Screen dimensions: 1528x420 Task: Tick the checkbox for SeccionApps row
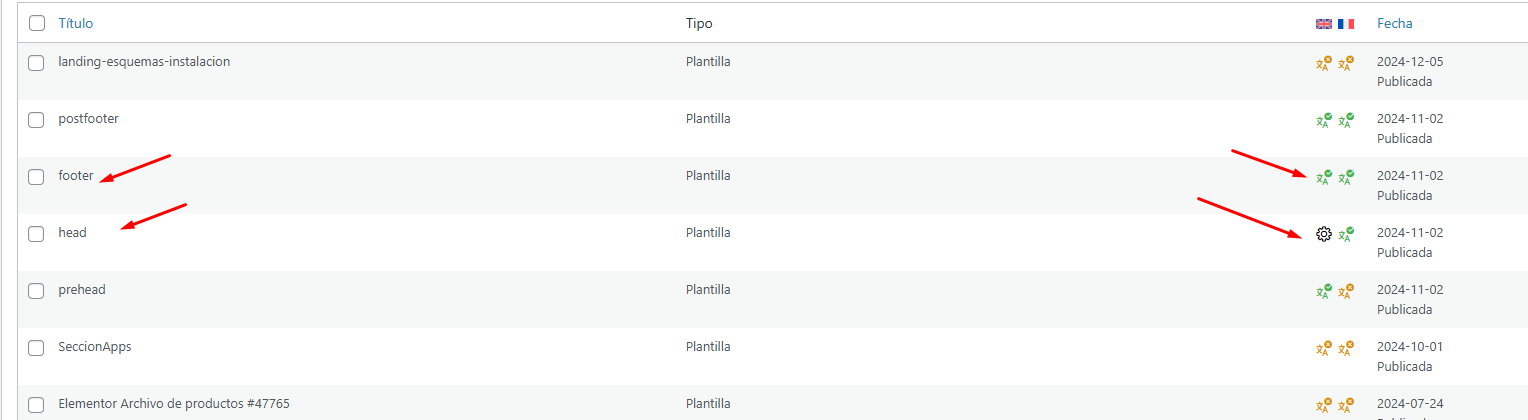pyautogui.click(x=36, y=348)
